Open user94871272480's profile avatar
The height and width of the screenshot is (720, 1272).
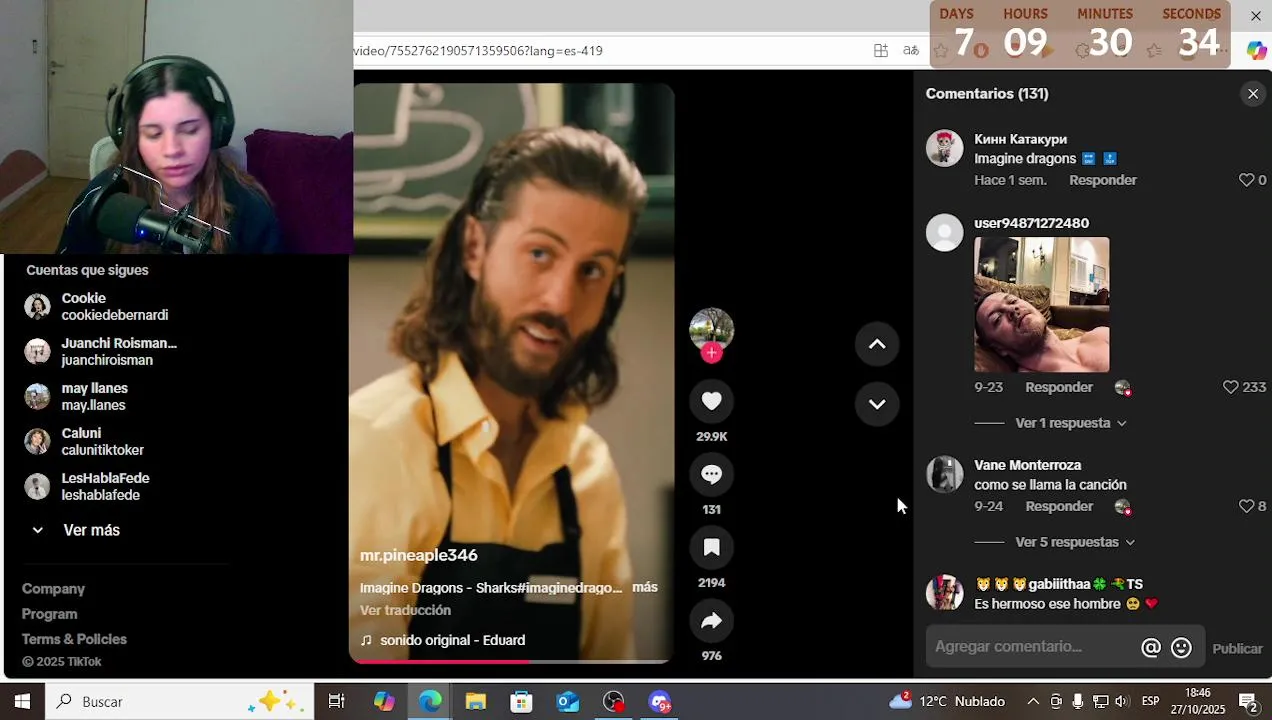point(944,232)
